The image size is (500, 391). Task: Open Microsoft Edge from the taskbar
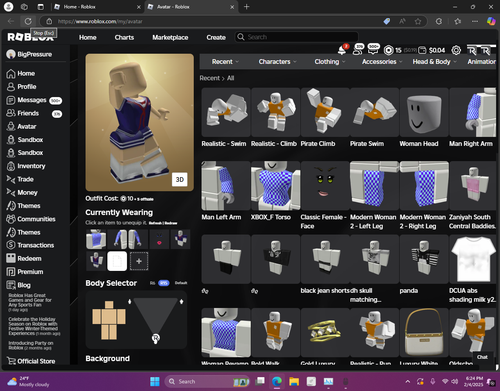tap(277, 381)
